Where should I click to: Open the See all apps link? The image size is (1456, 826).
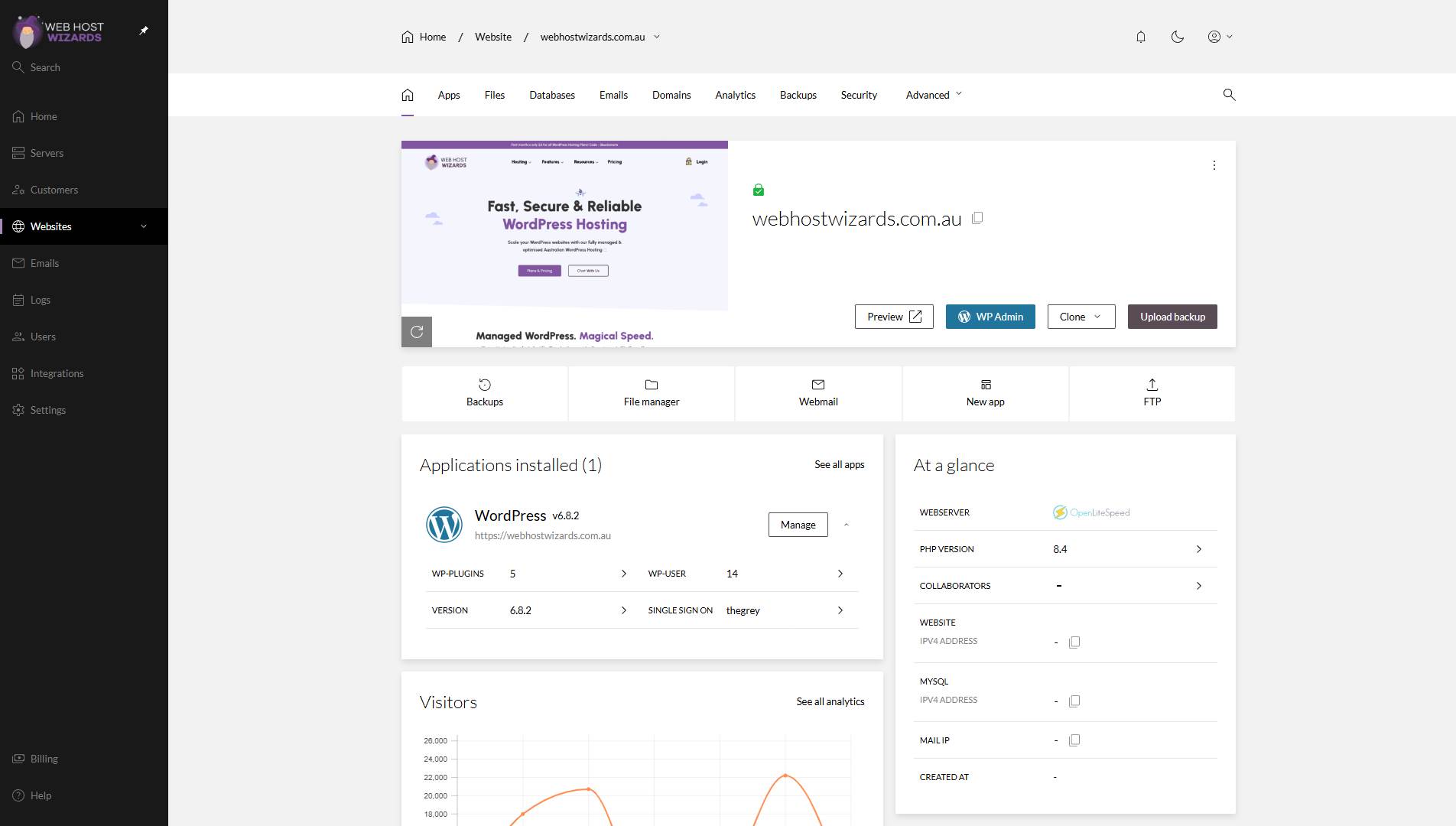840,464
